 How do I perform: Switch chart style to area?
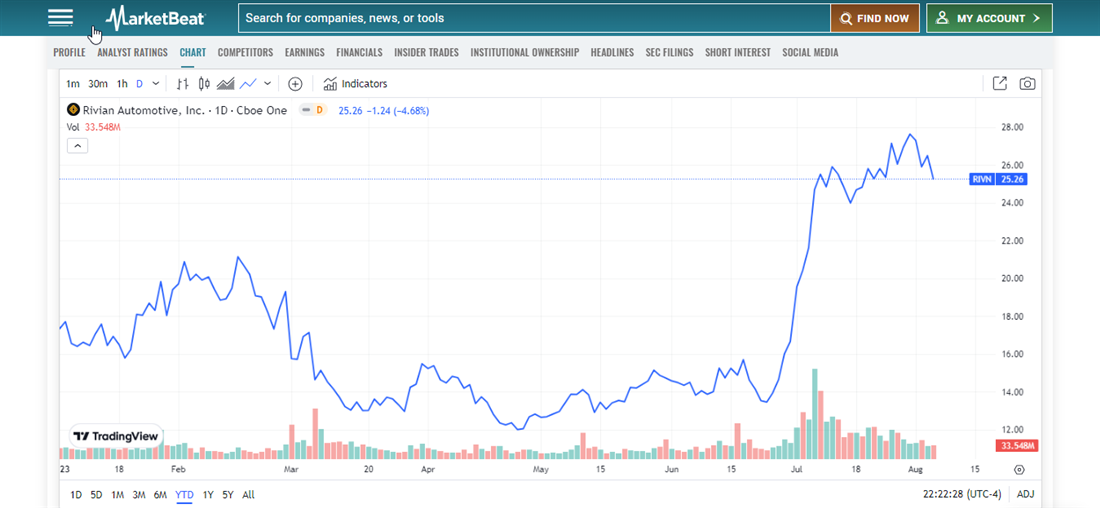click(225, 84)
